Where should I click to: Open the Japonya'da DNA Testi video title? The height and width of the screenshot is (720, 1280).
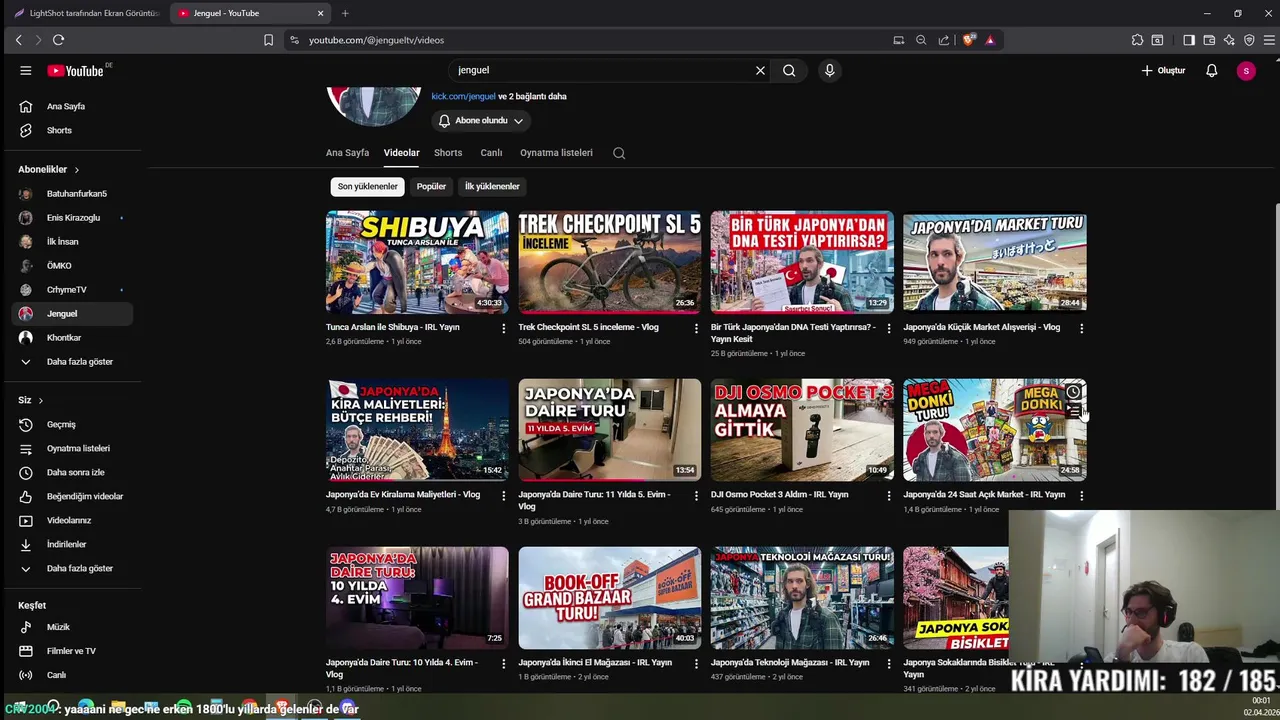tap(793, 333)
